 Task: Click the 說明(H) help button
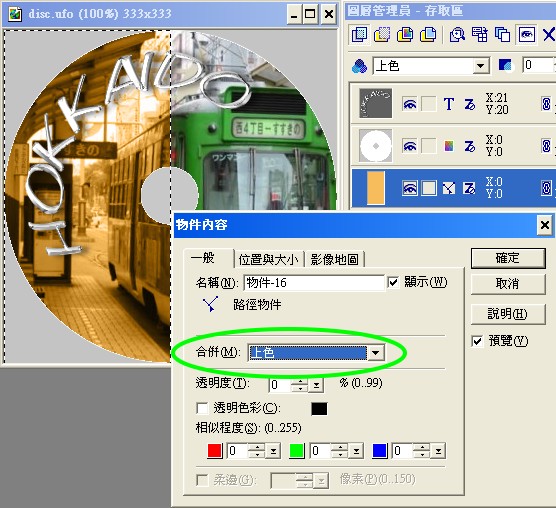508,314
